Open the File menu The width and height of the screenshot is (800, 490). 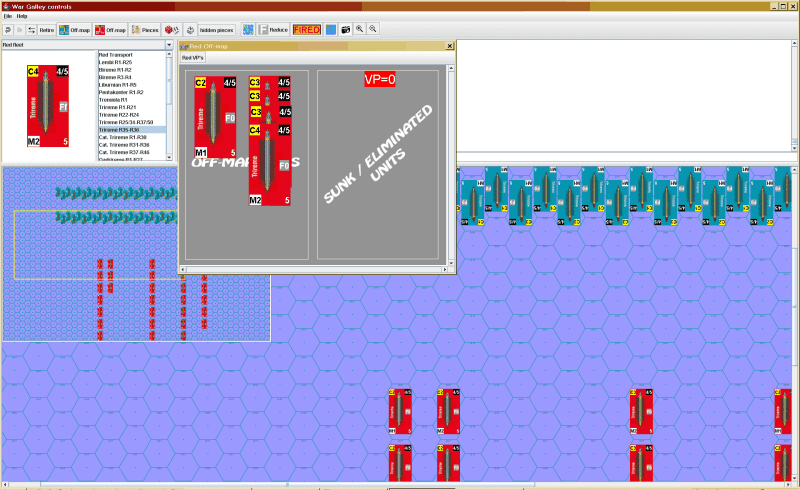point(8,16)
